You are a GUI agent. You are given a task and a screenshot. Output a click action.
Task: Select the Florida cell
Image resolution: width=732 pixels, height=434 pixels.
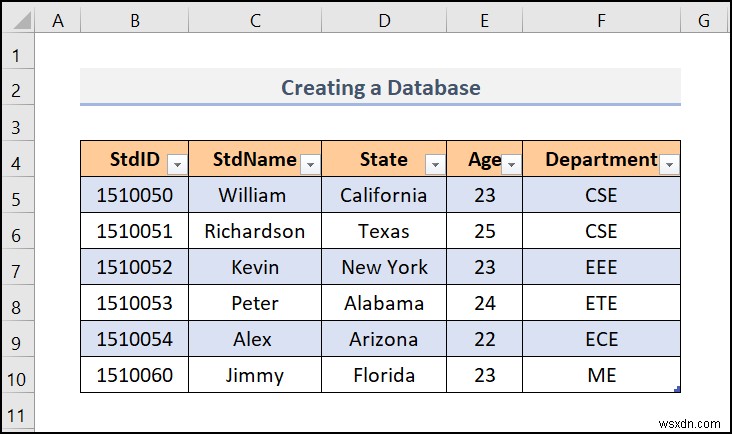click(x=384, y=376)
